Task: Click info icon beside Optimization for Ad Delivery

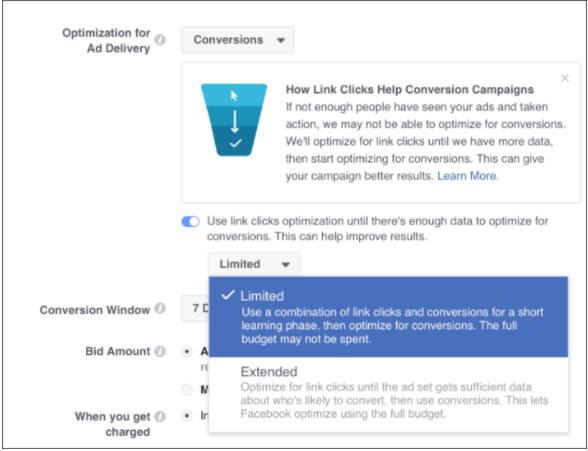Action: click(160, 40)
